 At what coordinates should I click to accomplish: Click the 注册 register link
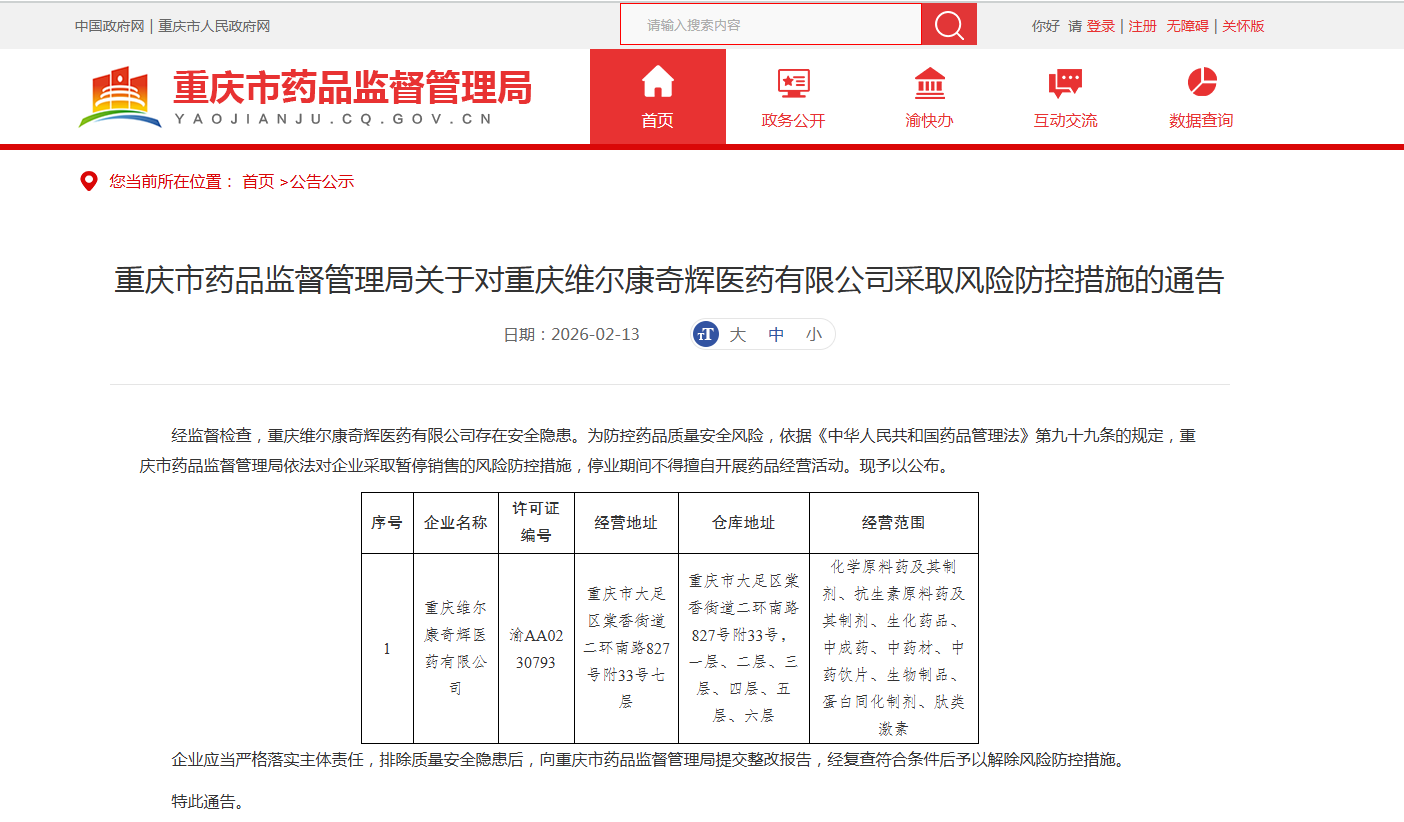point(1142,26)
